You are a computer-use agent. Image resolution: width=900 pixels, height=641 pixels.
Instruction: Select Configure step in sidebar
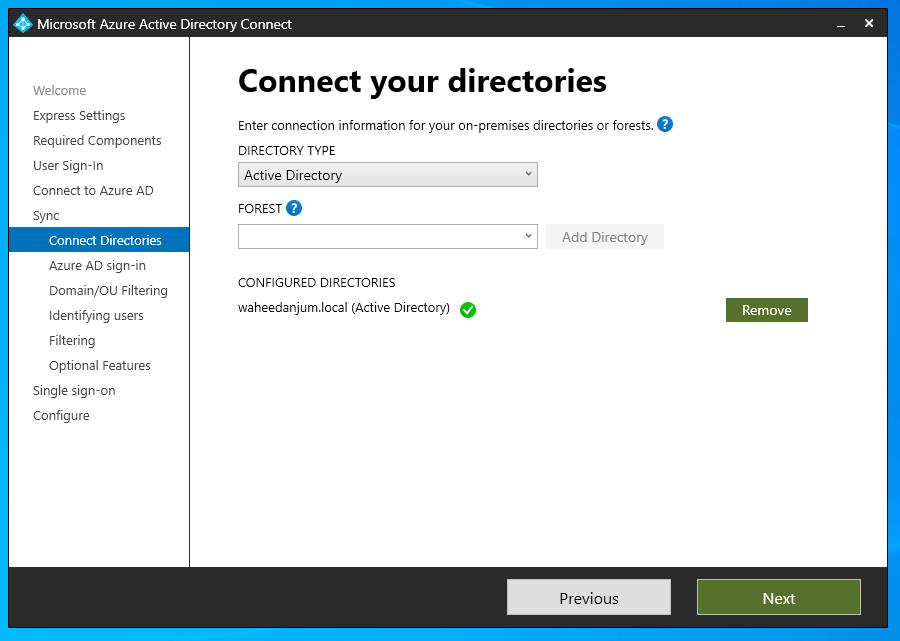[61, 415]
